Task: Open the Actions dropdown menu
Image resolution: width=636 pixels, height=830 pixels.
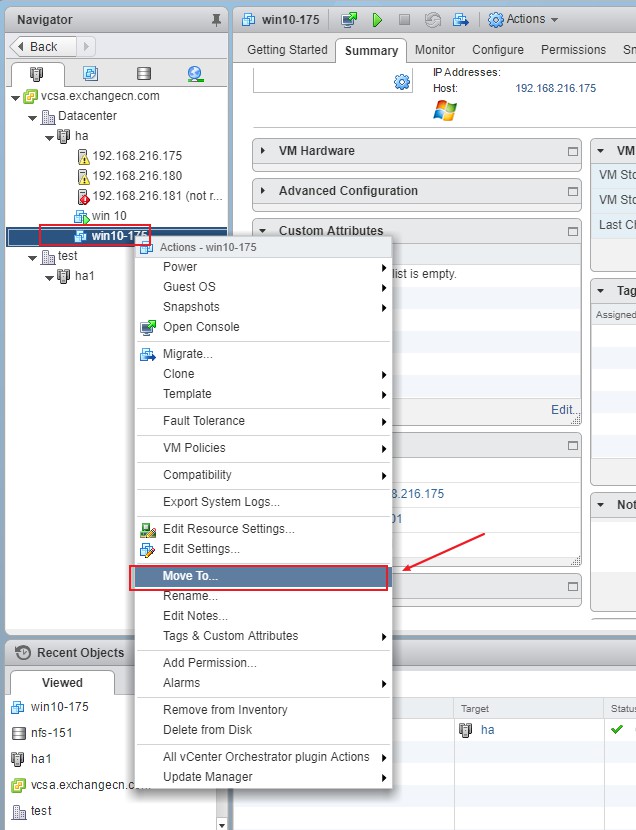Action: click(523, 20)
